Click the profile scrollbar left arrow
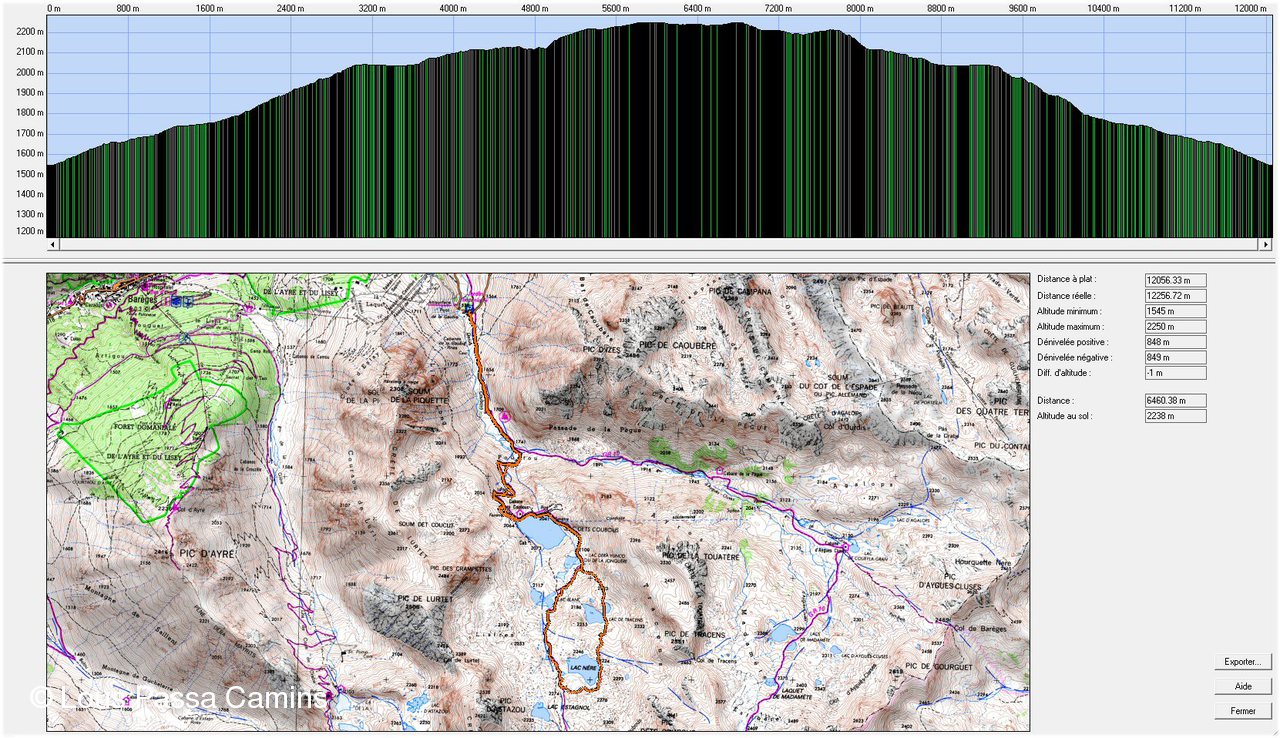This screenshot has width=1280, height=738. click(53, 244)
